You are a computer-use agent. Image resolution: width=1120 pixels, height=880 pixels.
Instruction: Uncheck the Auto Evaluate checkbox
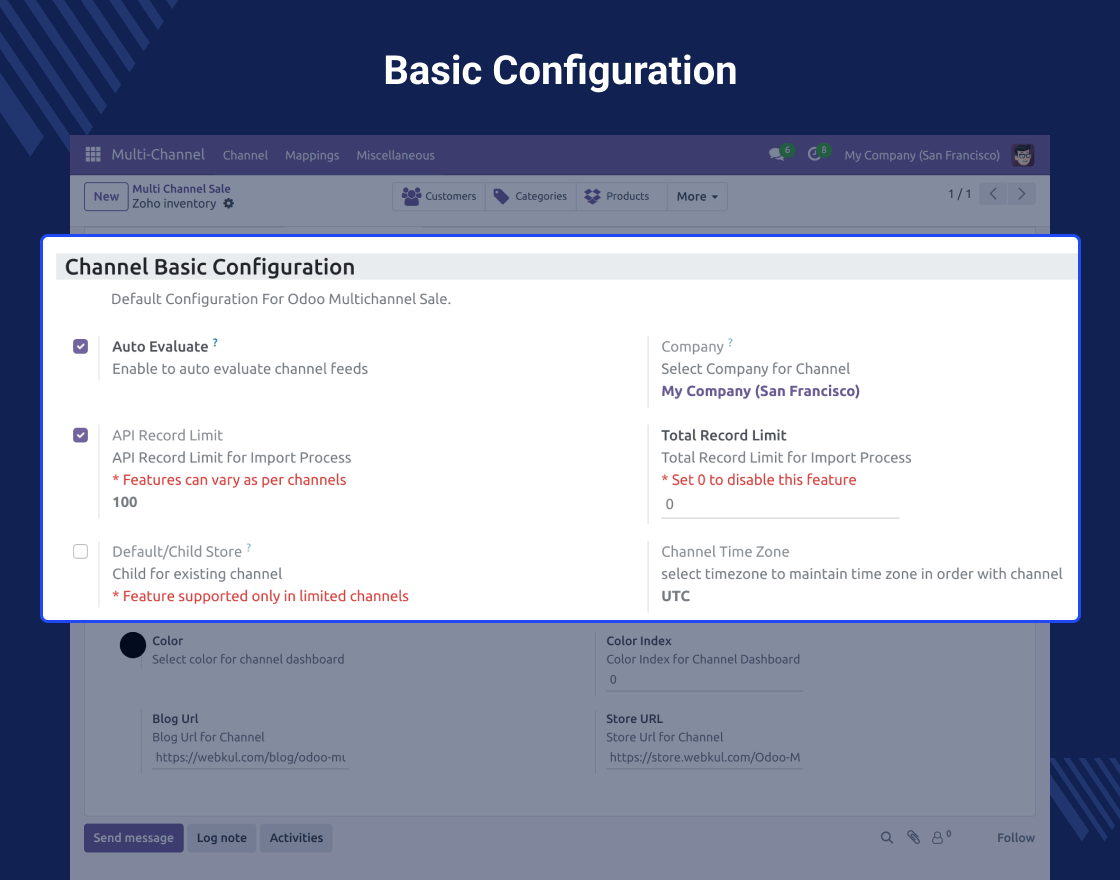[x=81, y=346]
